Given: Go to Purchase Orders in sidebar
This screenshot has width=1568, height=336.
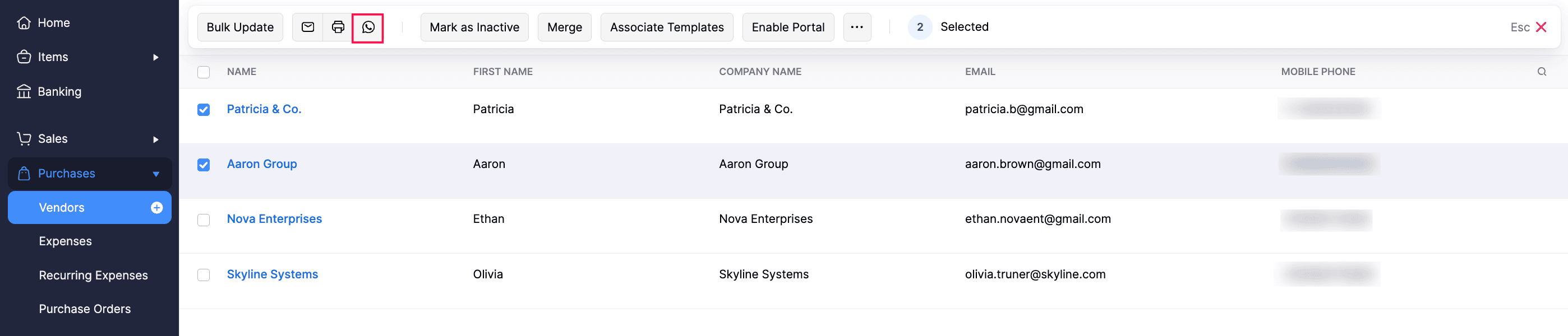Looking at the screenshot, I should coord(85,309).
